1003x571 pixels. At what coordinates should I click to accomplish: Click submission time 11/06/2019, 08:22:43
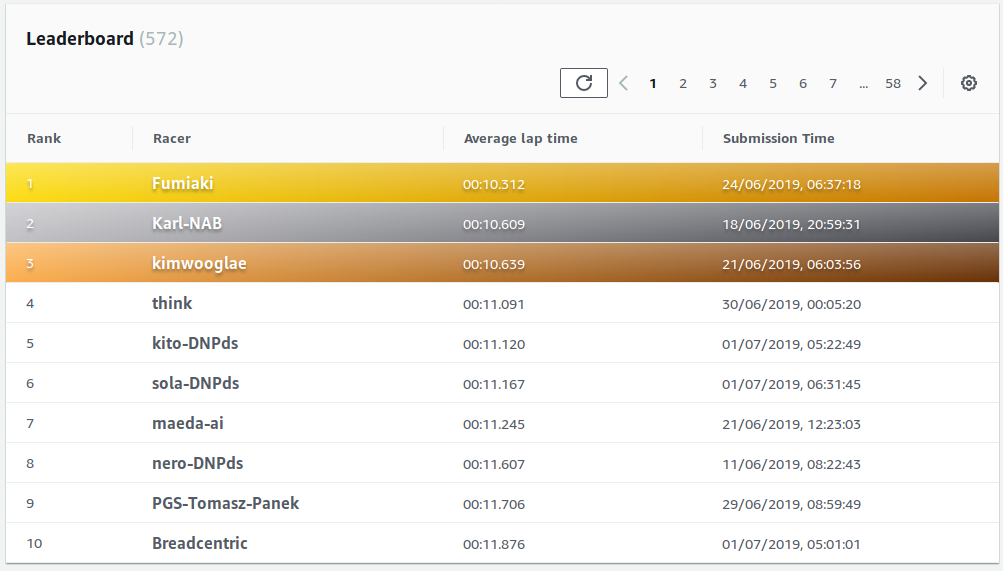click(x=791, y=464)
